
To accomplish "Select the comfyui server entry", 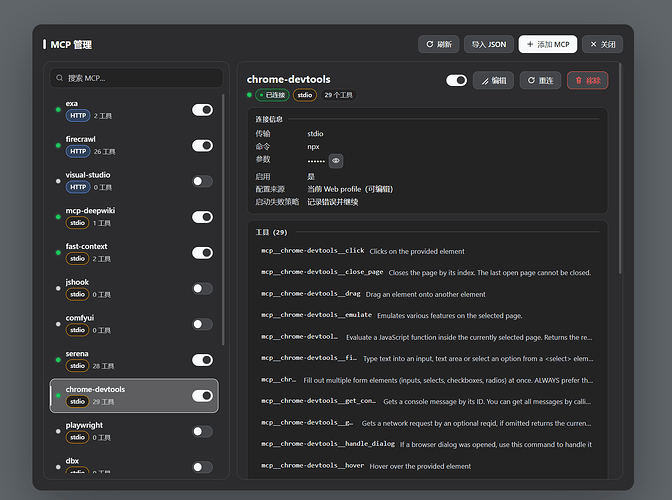I will (134, 324).
